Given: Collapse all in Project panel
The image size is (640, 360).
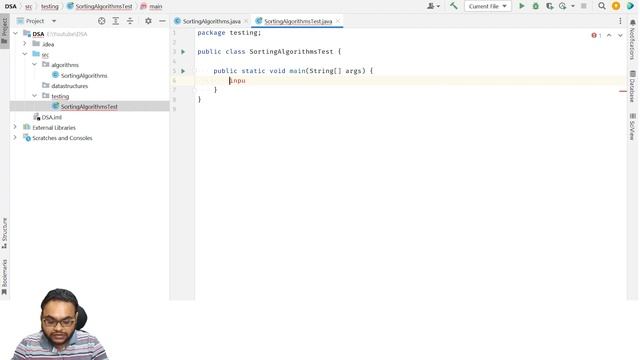Looking at the screenshot, I should pos(130,21).
